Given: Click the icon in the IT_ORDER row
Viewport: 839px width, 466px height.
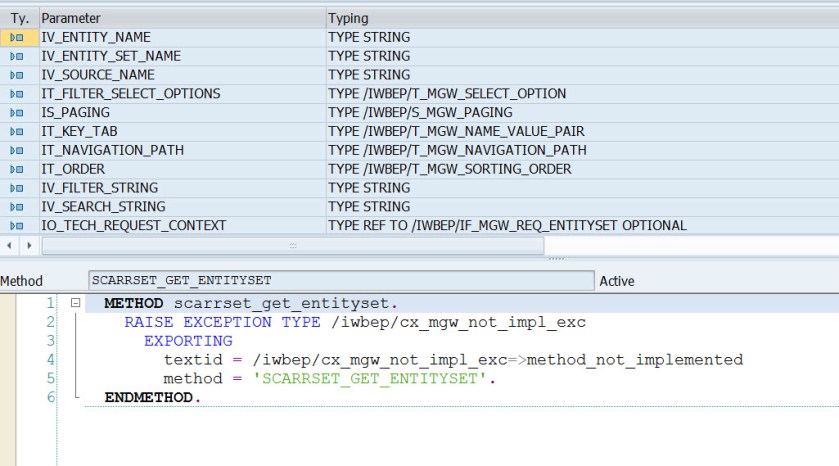Looking at the screenshot, I should [16, 169].
